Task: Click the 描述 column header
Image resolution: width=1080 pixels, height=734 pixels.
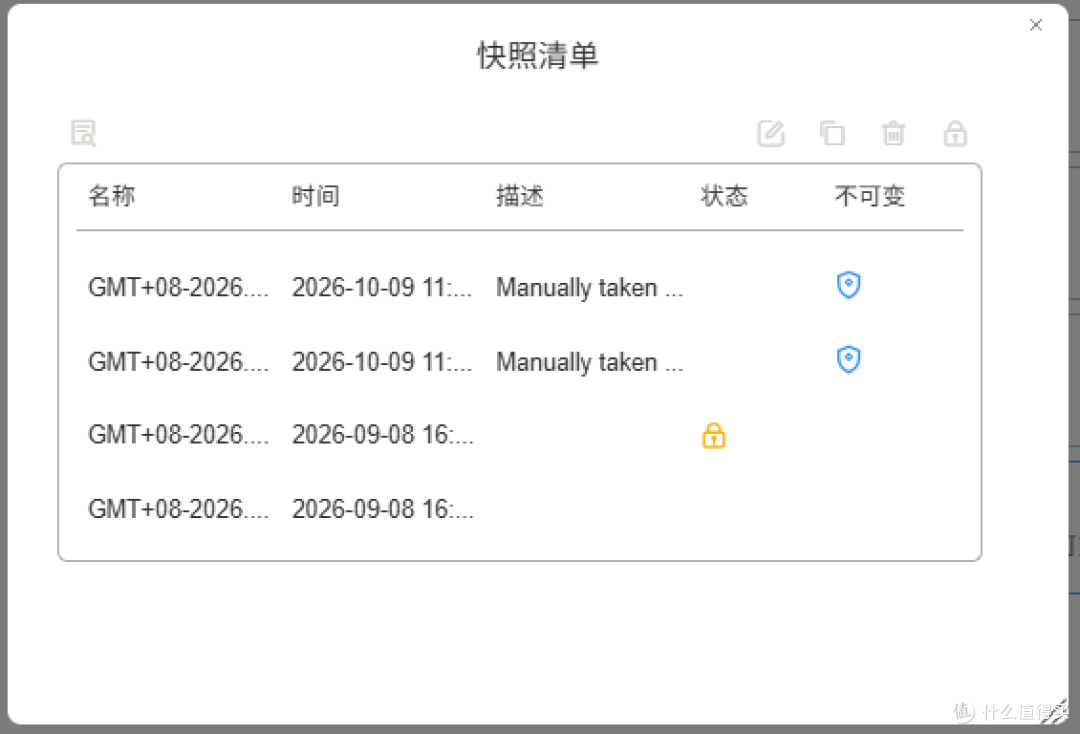Action: [520, 196]
